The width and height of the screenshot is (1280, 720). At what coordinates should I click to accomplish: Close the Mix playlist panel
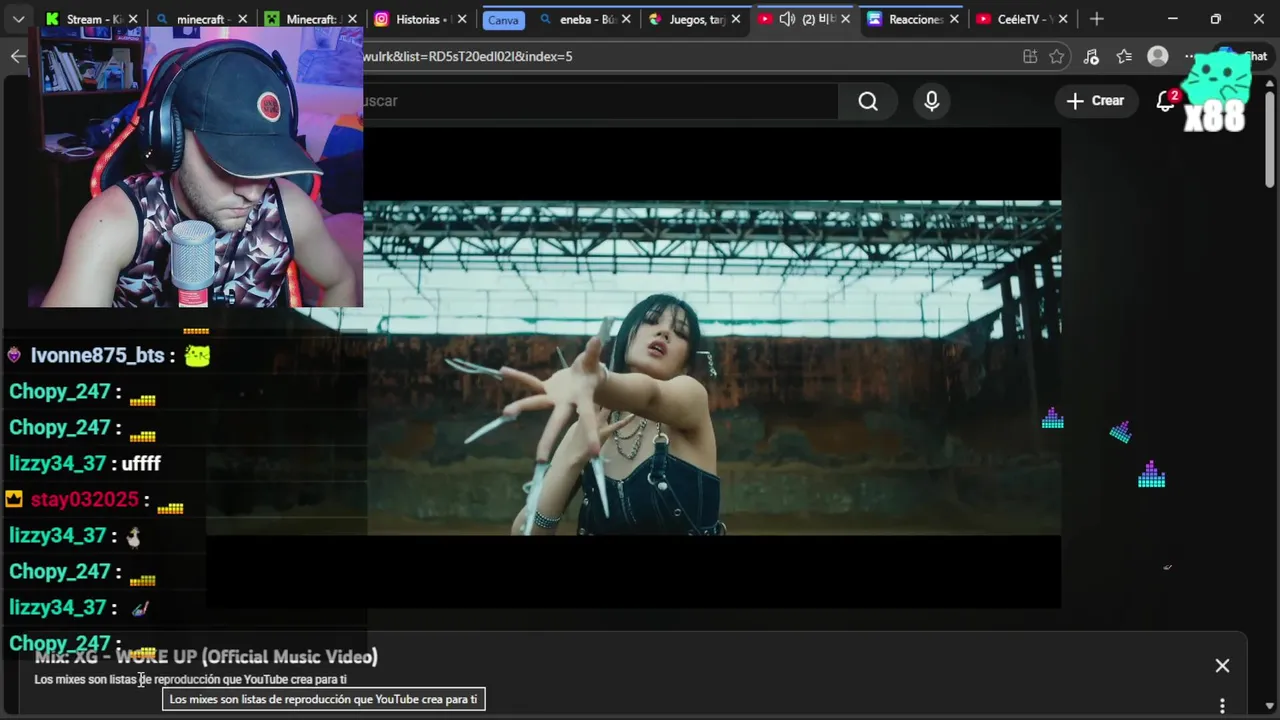pyautogui.click(x=1222, y=666)
